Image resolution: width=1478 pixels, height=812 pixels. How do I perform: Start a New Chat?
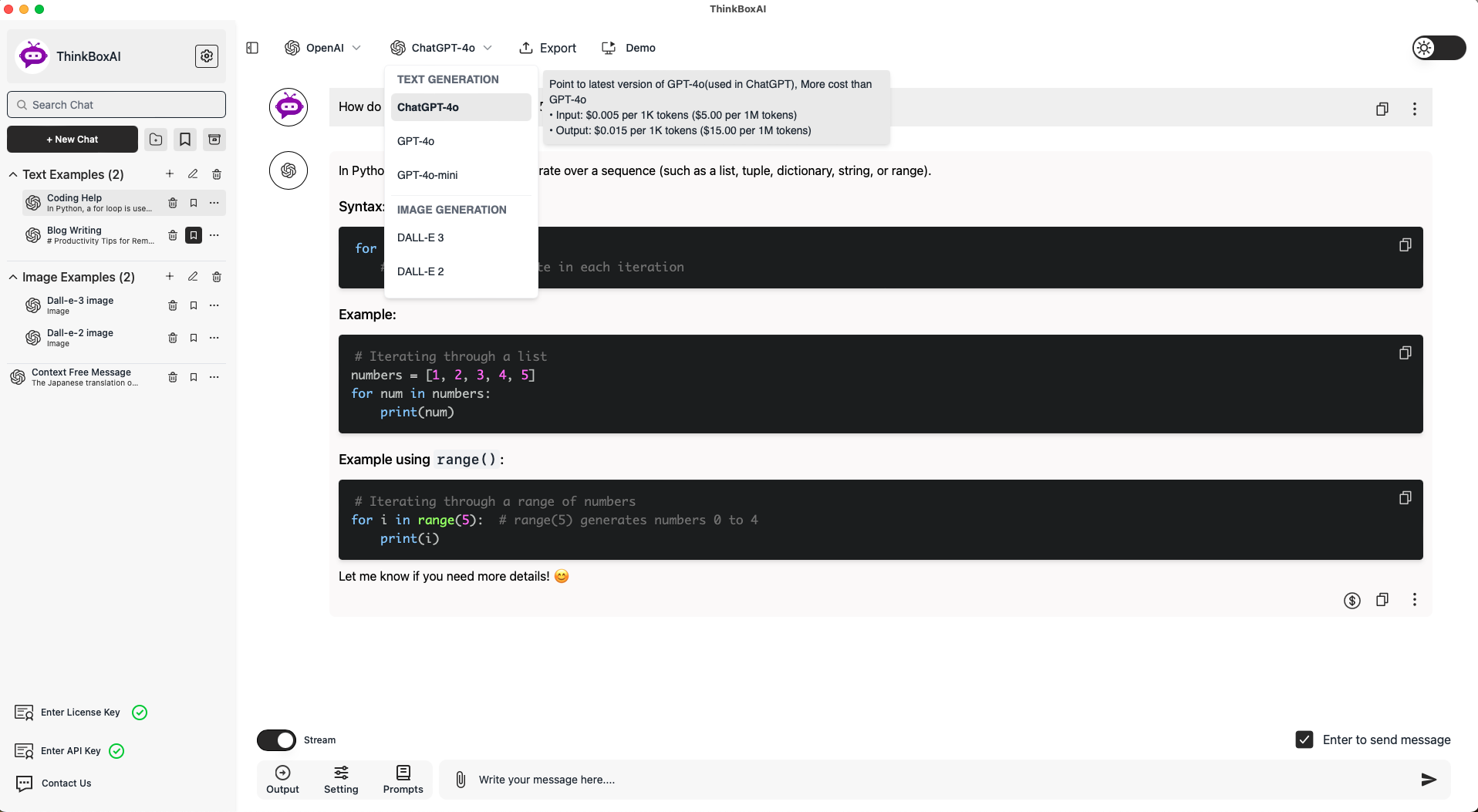[73, 140]
